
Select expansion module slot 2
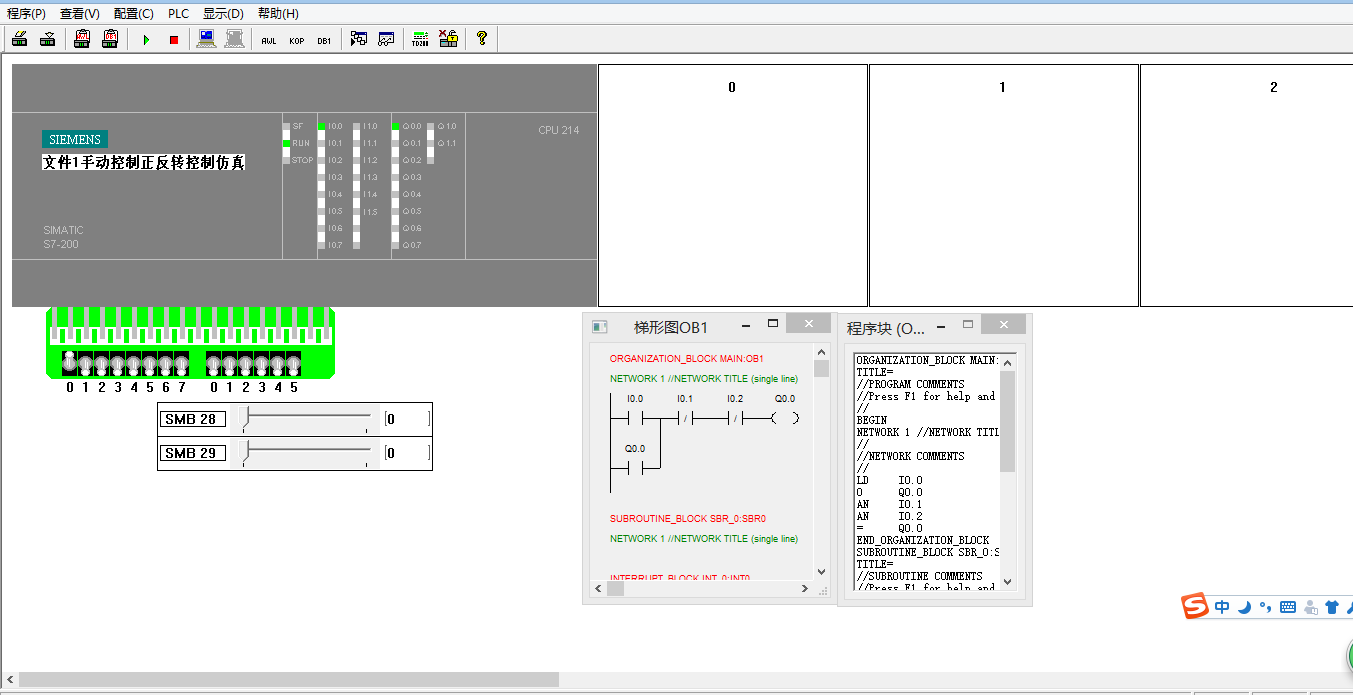(1246, 185)
